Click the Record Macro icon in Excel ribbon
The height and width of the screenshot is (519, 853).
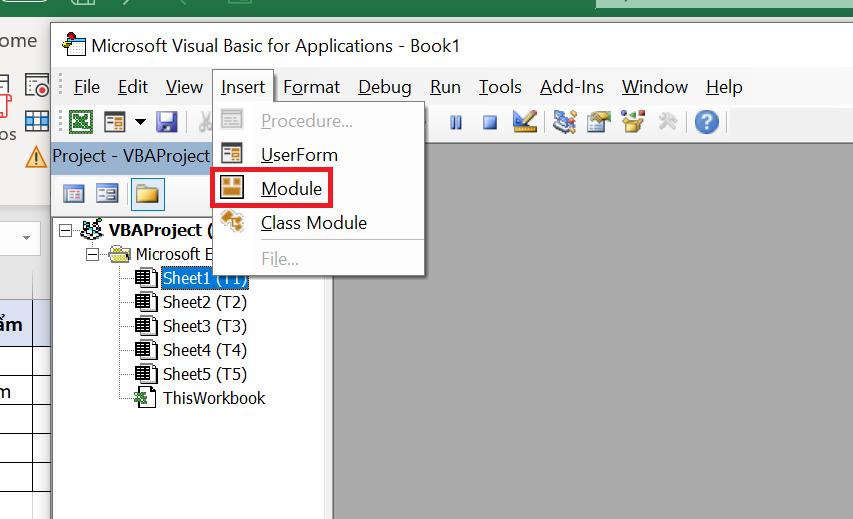pos(37,86)
